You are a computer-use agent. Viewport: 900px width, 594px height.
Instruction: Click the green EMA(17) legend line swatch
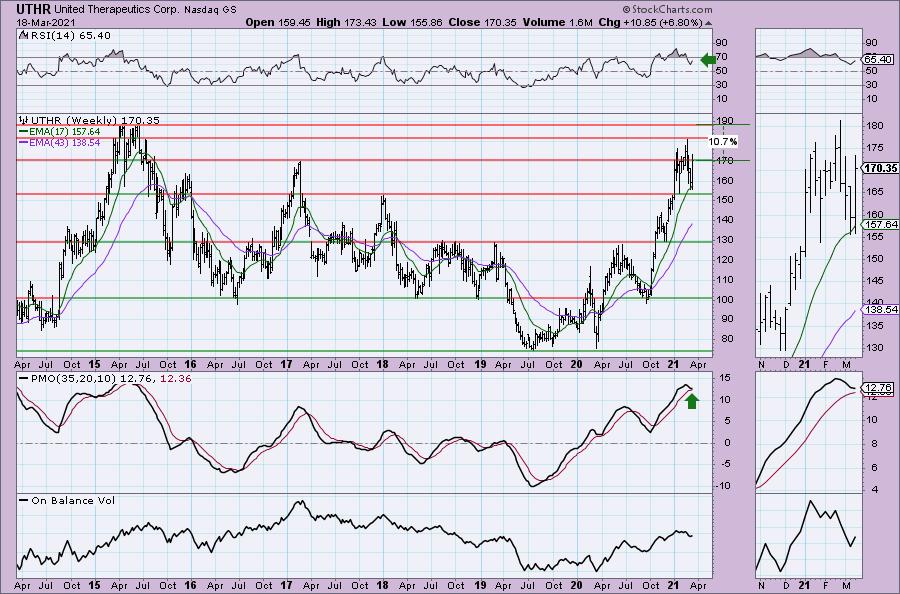24,131
